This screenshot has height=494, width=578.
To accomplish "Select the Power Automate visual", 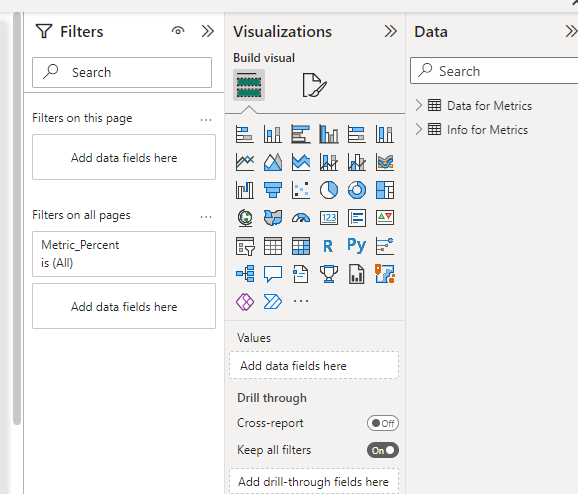I will click(x=273, y=302).
